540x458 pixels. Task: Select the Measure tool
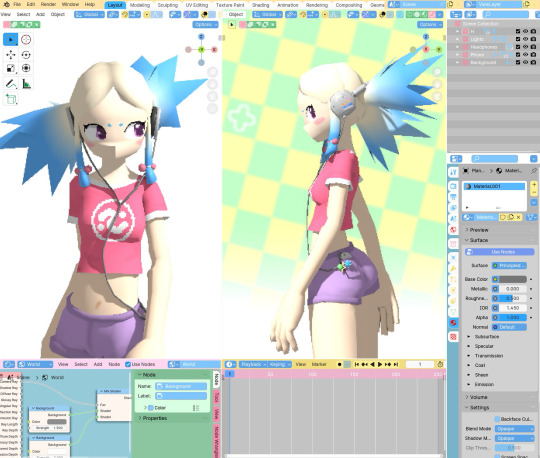26,84
